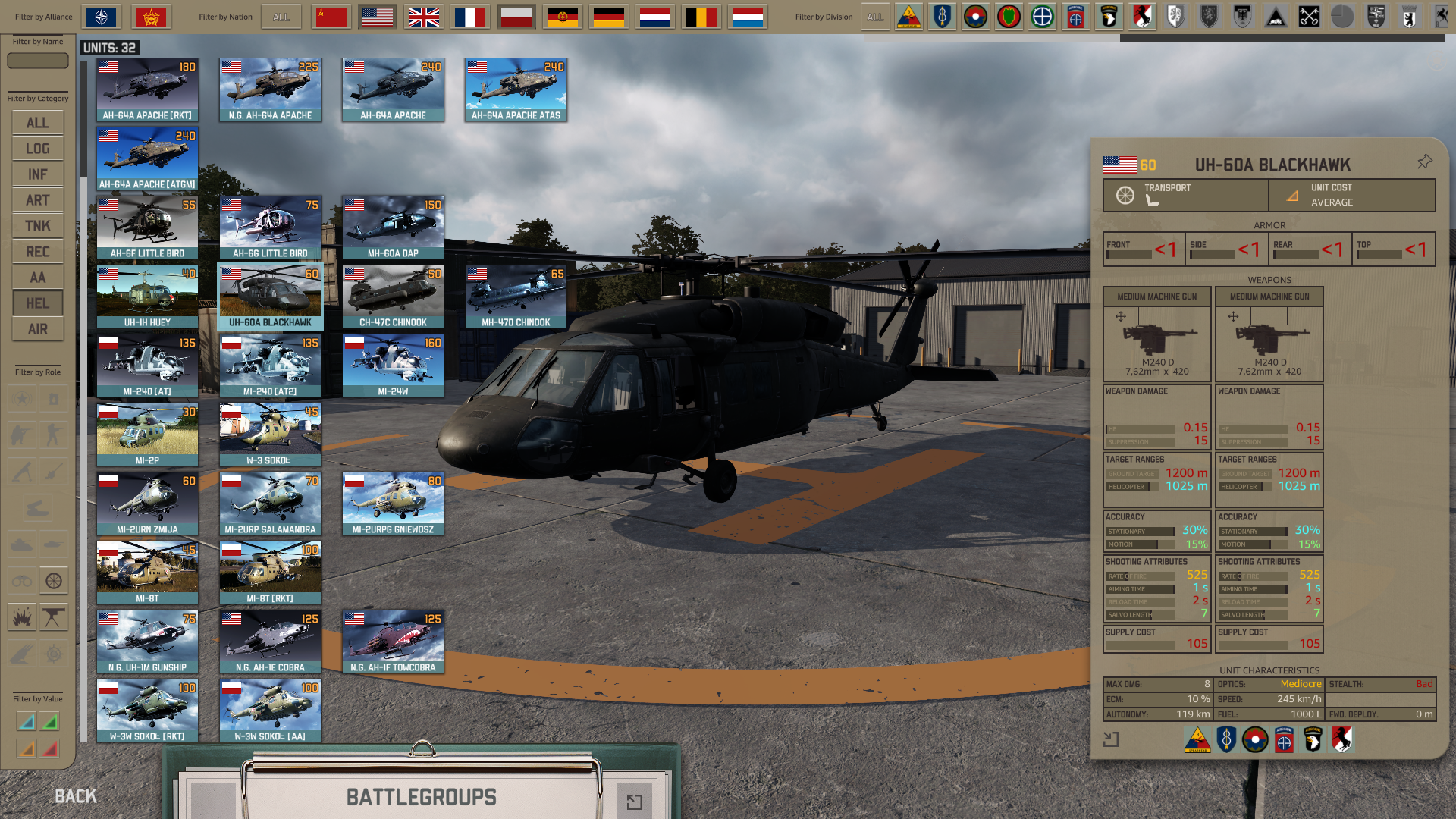The height and width of the screenshot is (819, 1456).
Task: Pin the UH-60A Blackhawk info panel
Action: click(1424, 162)
